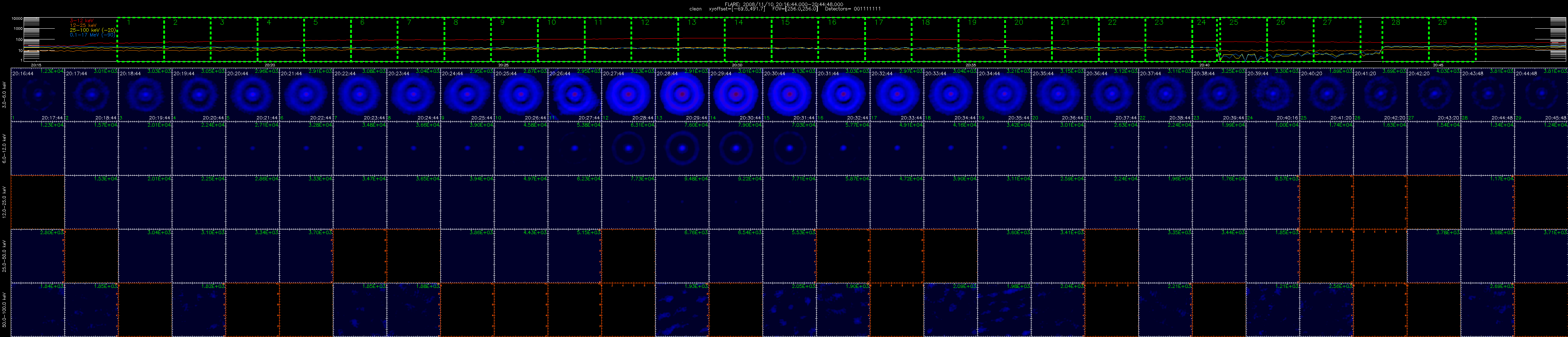Pick interval box 21 on the light curve
Viewport: 1568px width, 337px height.
pos(1075,39)
